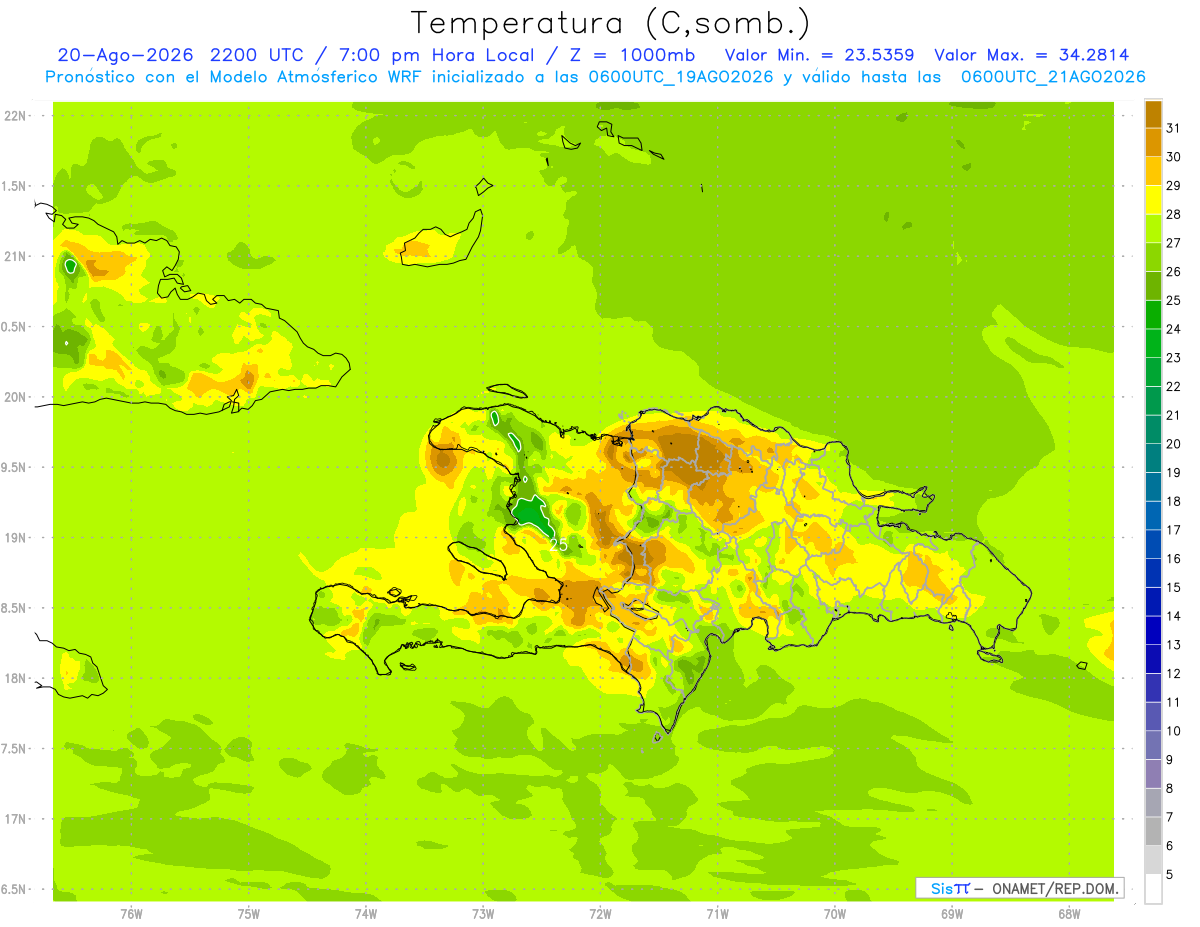Click the "76W" longitude label
Screen dimensions: 1200x927
click(x=131, y=913)
